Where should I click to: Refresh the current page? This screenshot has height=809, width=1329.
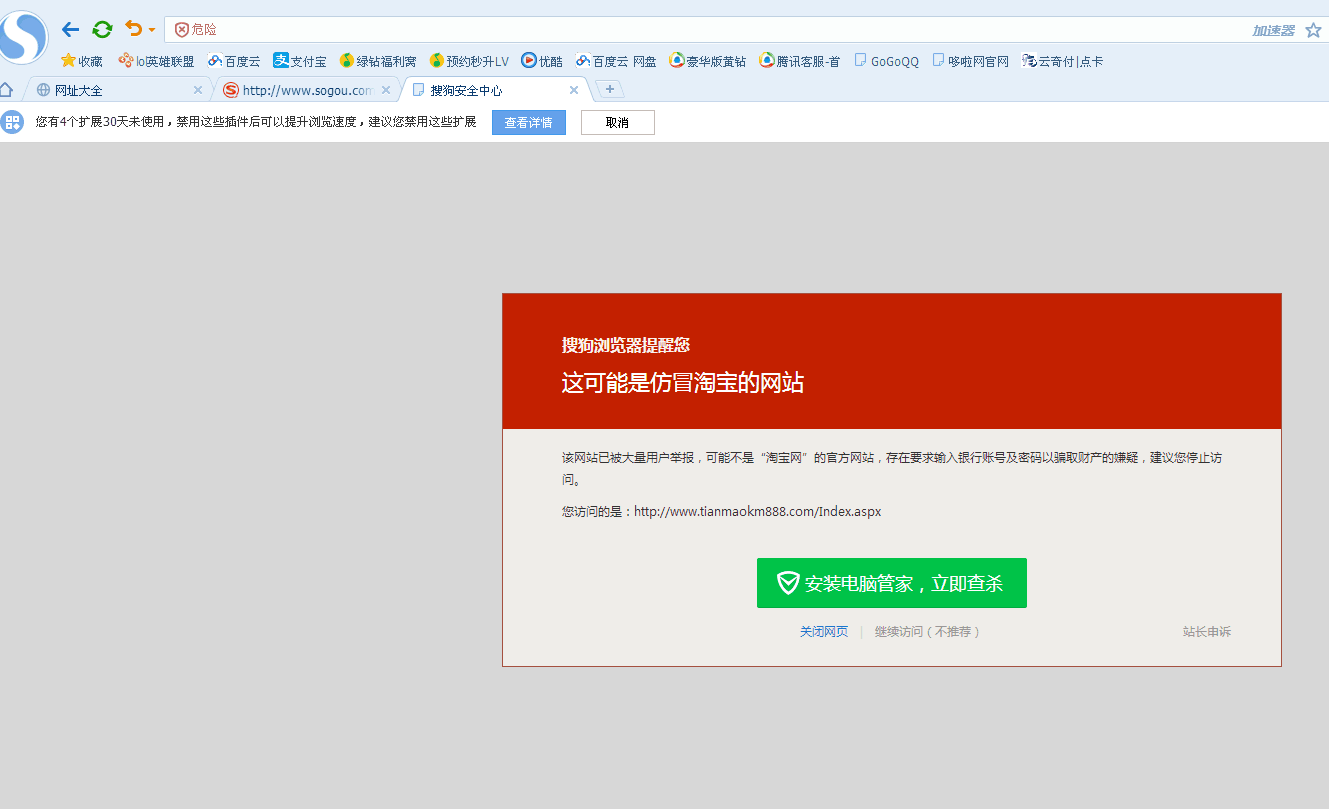(101, 29)
